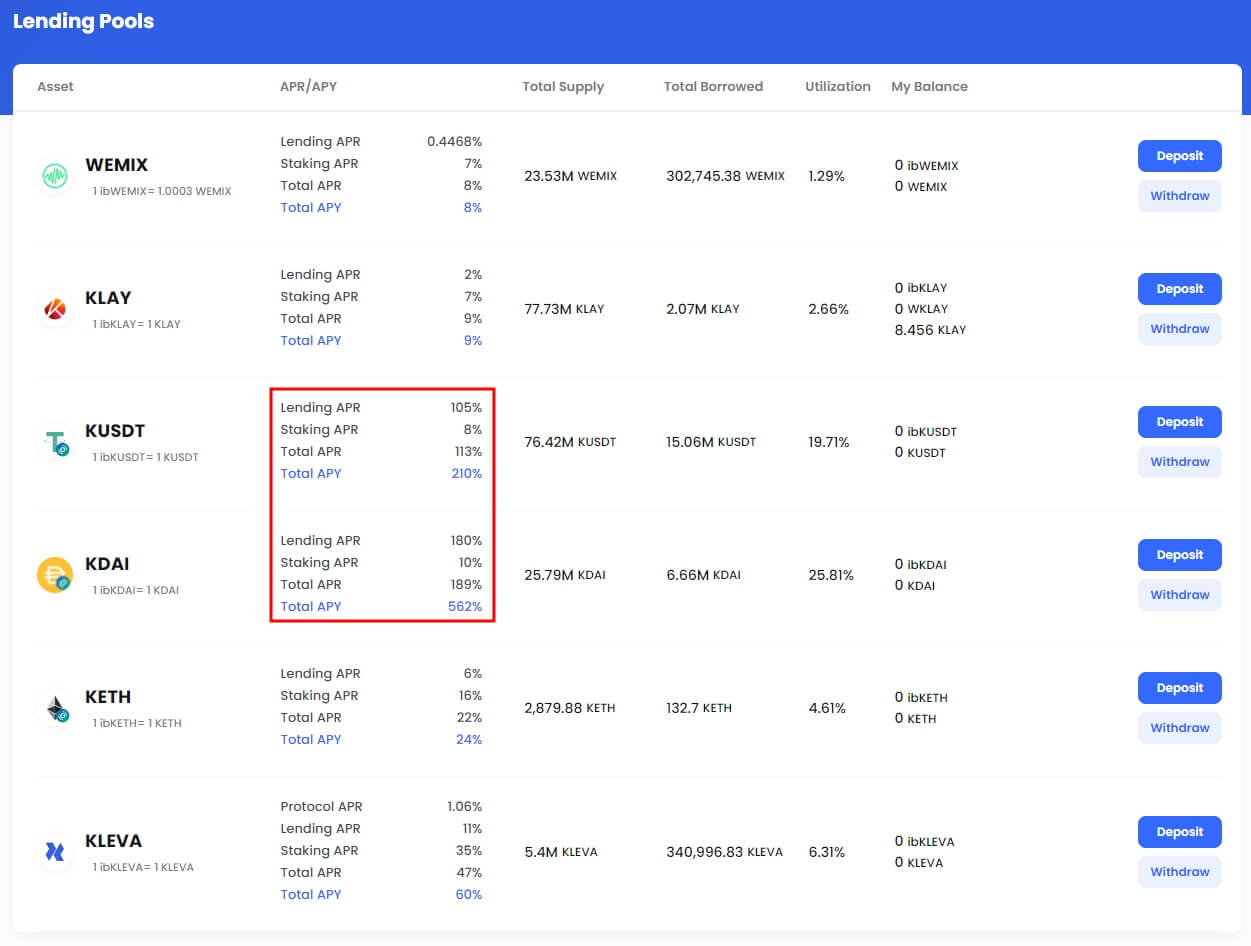Click the WEMIX Lending APR value 0.4468%
Viewport: 1251px width, 946px height.
(455, 142)
